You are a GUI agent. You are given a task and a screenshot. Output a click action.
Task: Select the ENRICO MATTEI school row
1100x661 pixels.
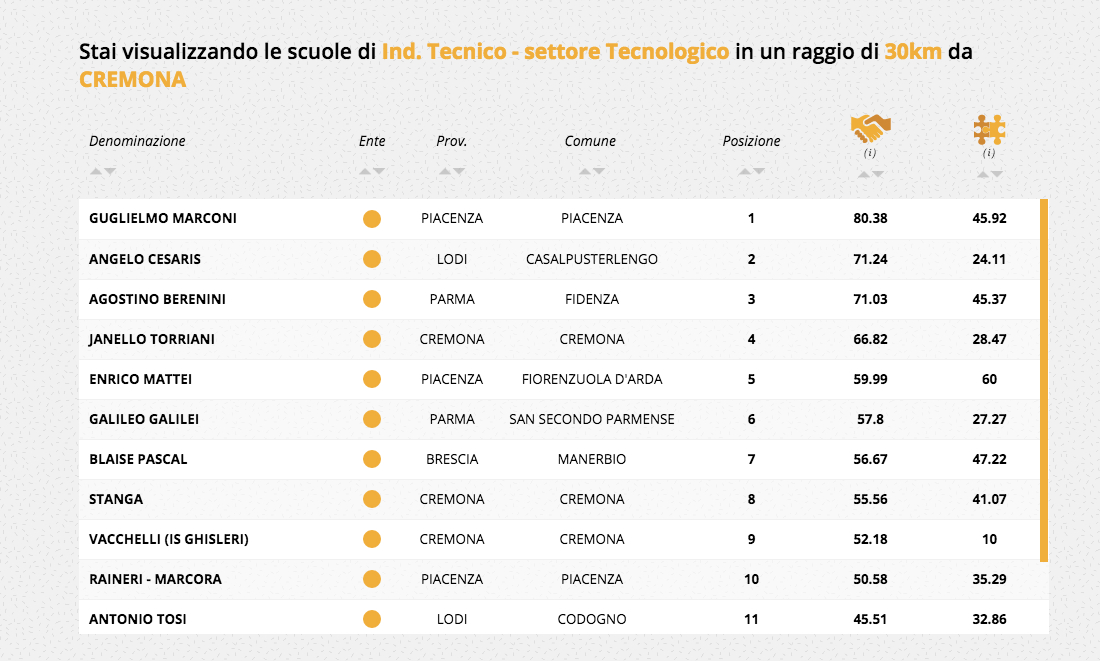tap(140, 379)
